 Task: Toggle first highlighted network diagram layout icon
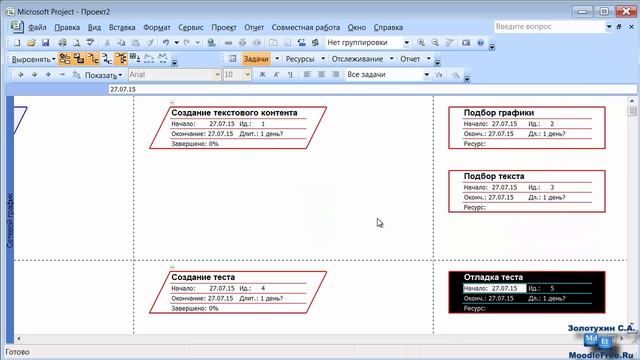click(64, 59)
